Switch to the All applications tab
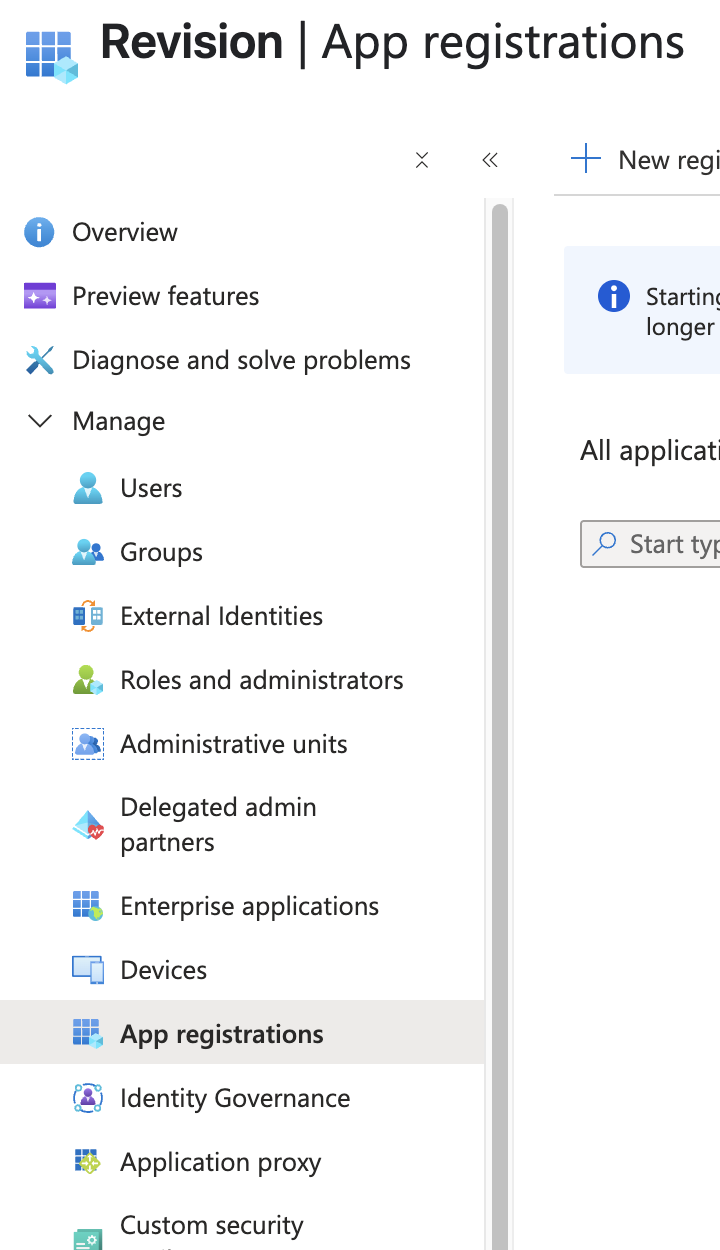720x1250 pixels. coord(649,450)
